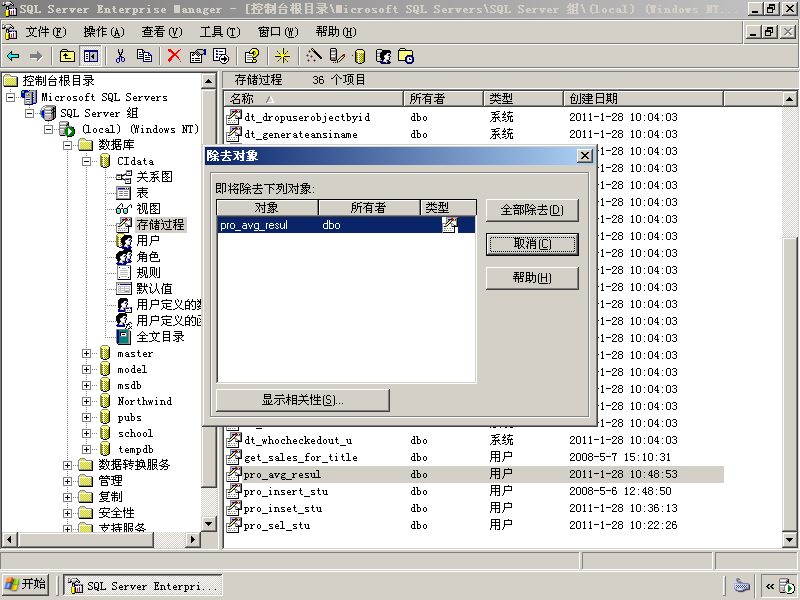This screenshot has width=800, height=600.
Task: Click the New Job toolbar icon
Action: [x=406, y=56]
